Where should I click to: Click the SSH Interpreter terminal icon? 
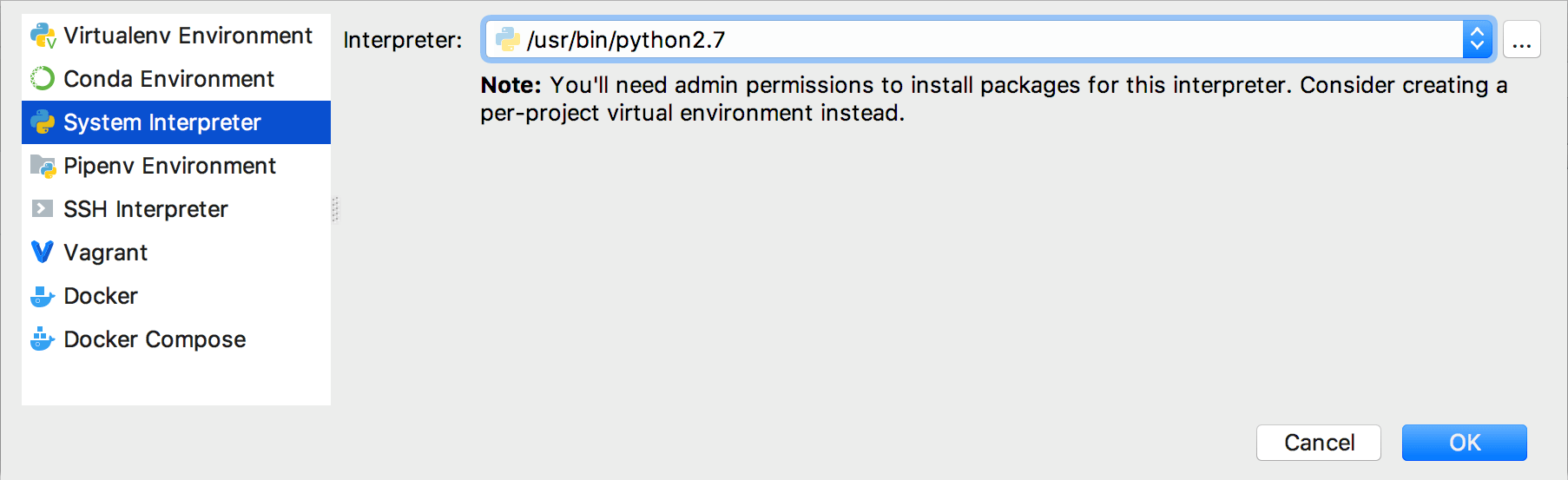pyautogui.click(x=43, y=209)
